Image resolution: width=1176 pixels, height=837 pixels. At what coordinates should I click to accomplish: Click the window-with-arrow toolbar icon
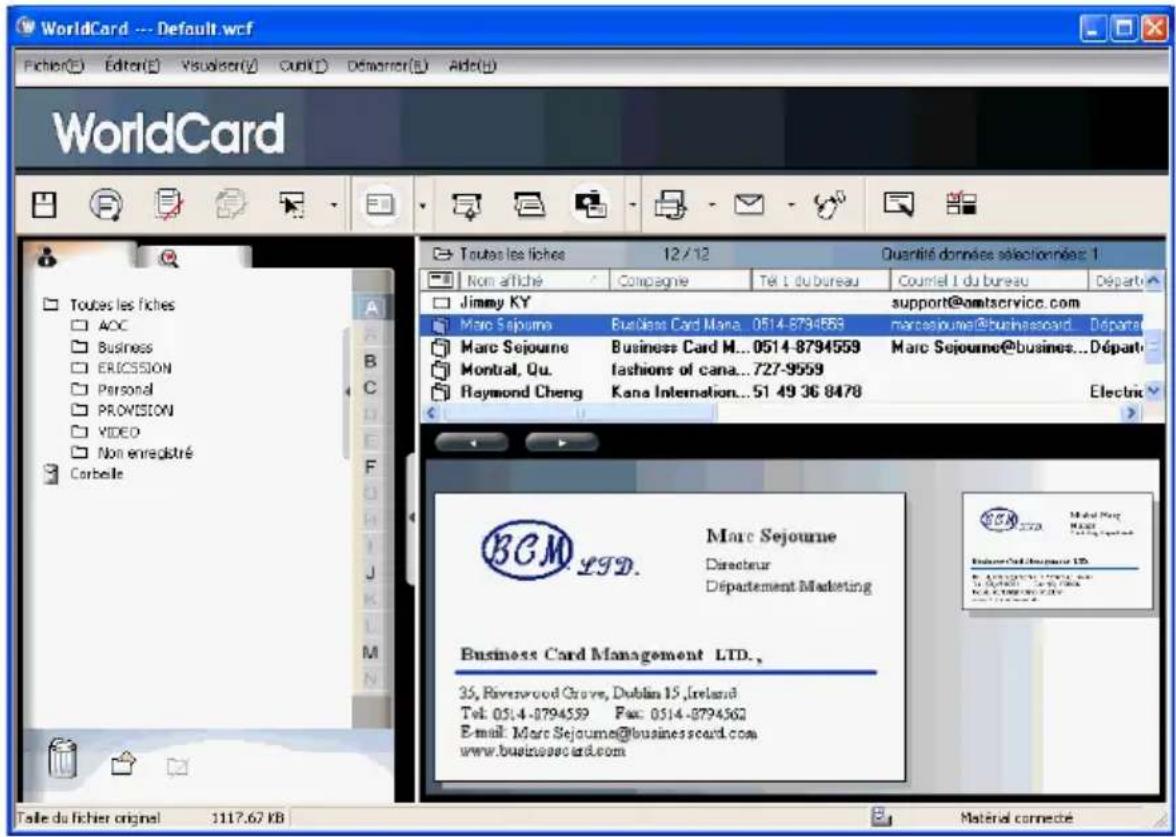point(896,205)
